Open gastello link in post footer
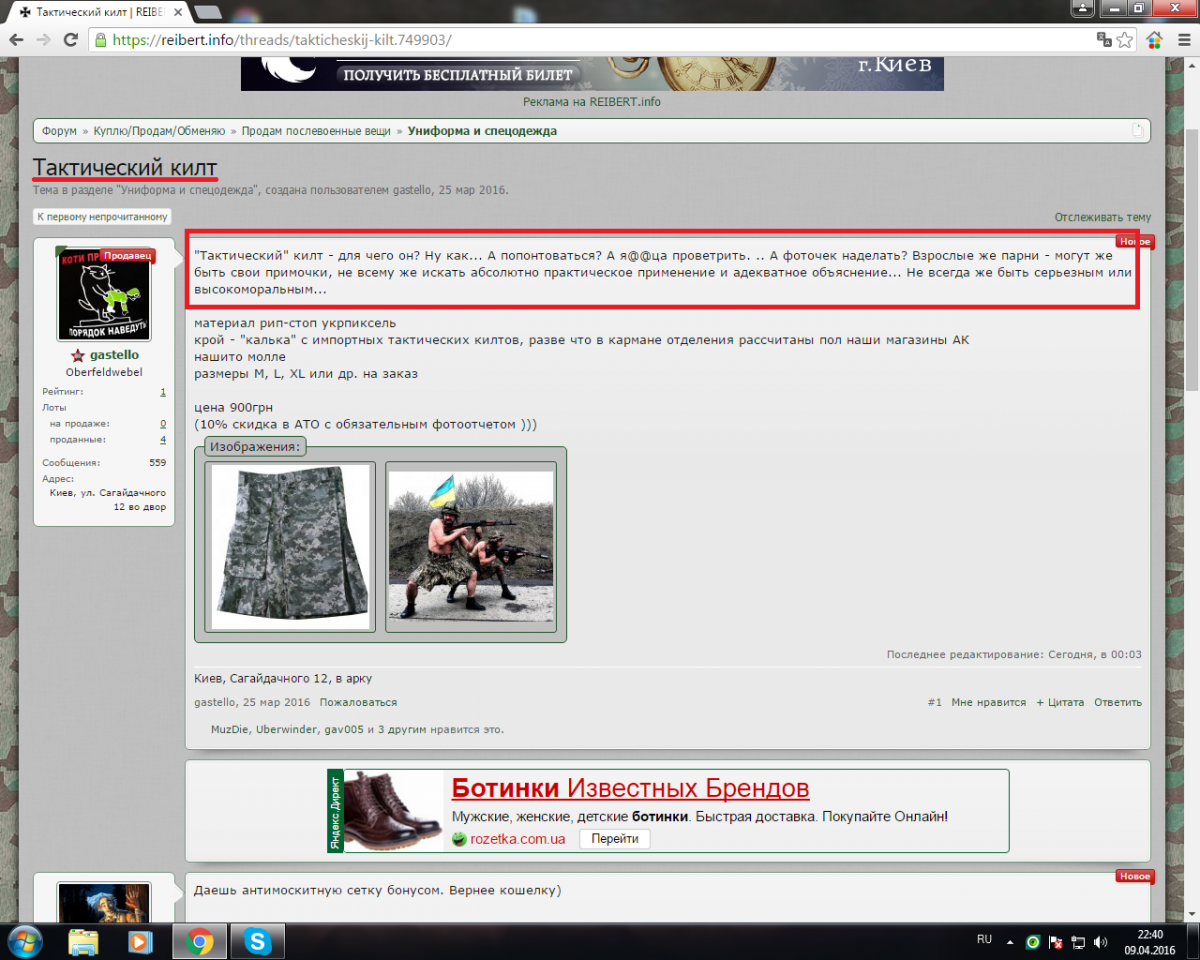 tap(215, 703)
